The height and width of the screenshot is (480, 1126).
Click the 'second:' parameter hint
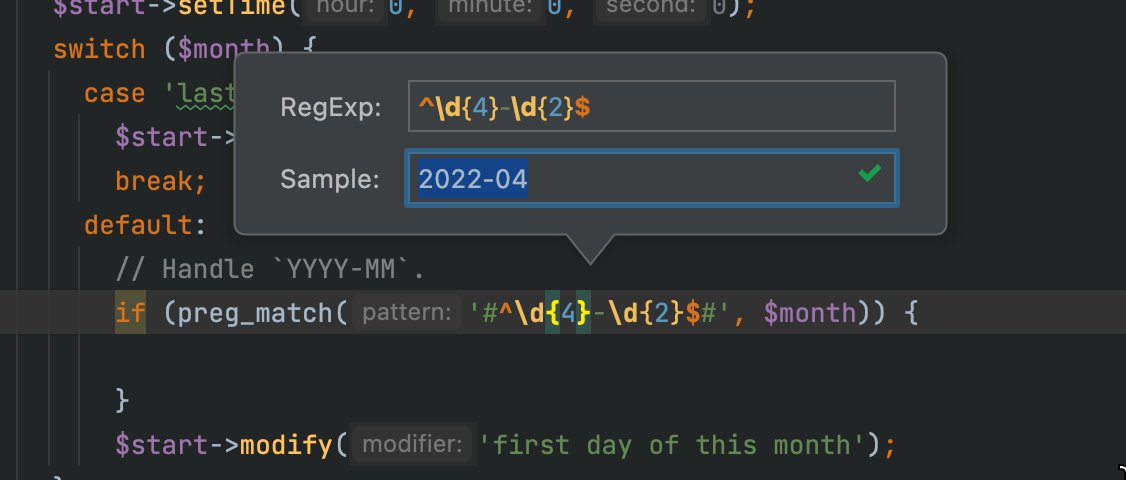[x=651, y=7]
